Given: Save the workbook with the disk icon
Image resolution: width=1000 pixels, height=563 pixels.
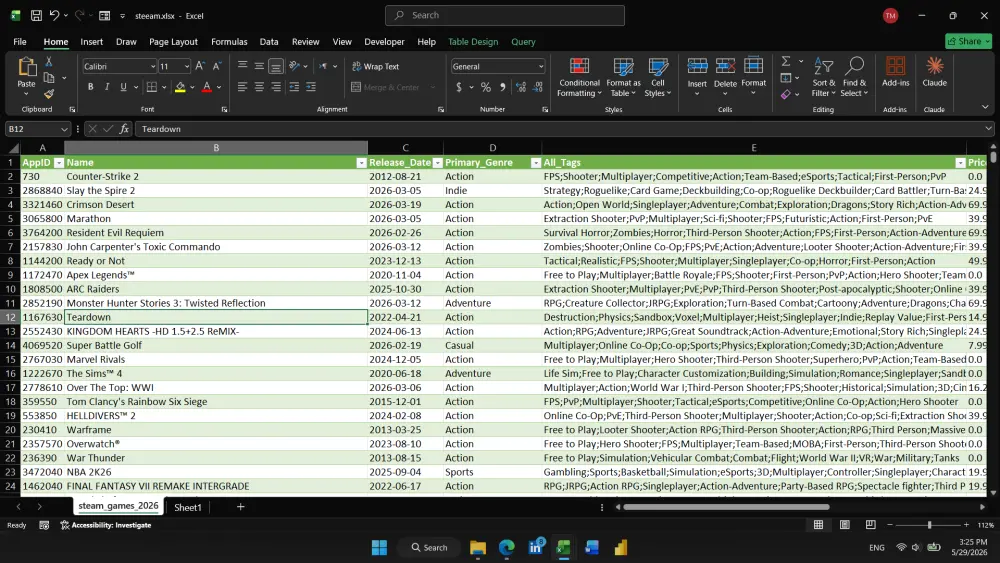Looking at the screenshot, I should [x=36, y=15].
